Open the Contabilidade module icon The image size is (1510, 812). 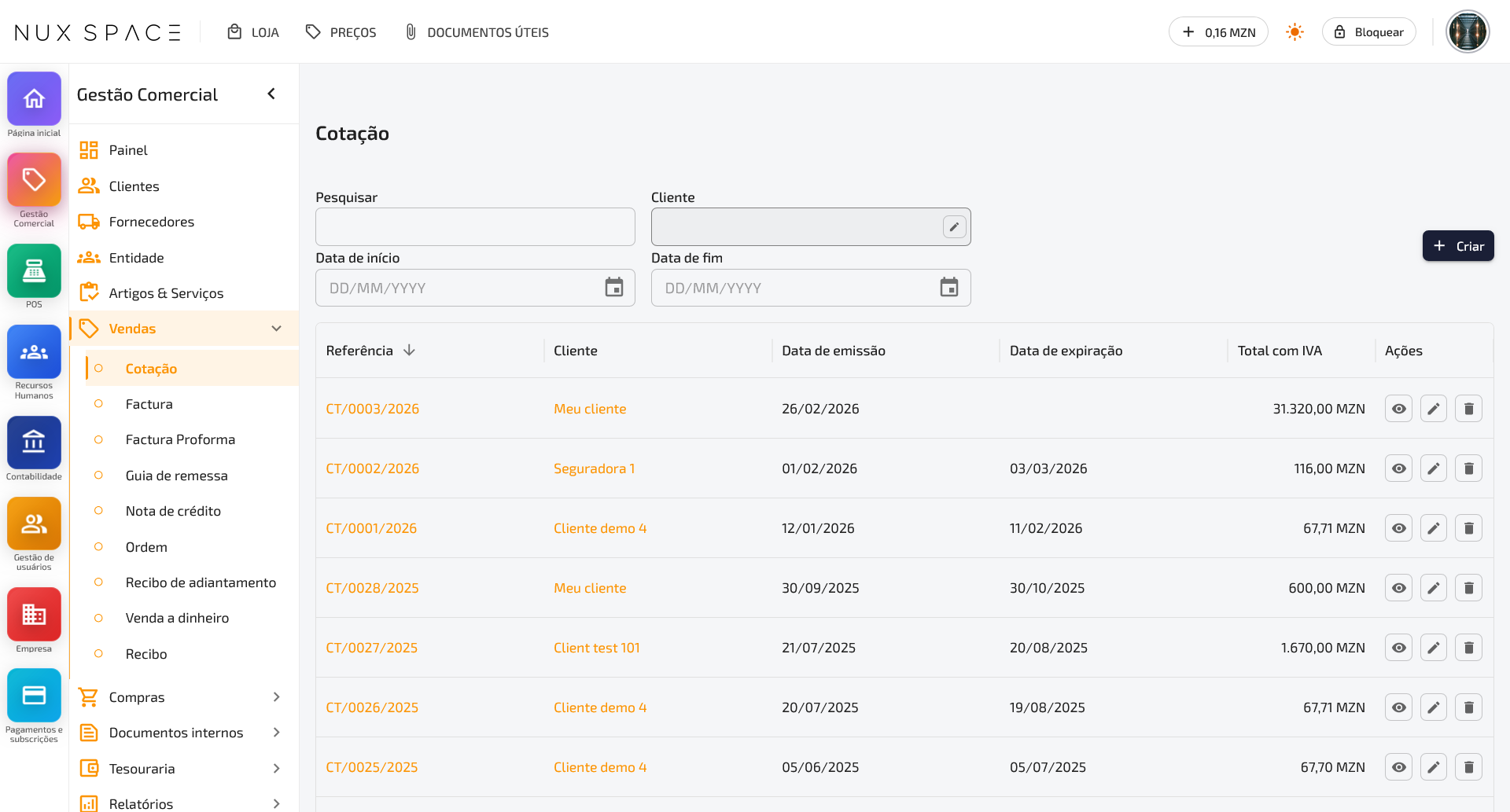(x=34, y=443)
